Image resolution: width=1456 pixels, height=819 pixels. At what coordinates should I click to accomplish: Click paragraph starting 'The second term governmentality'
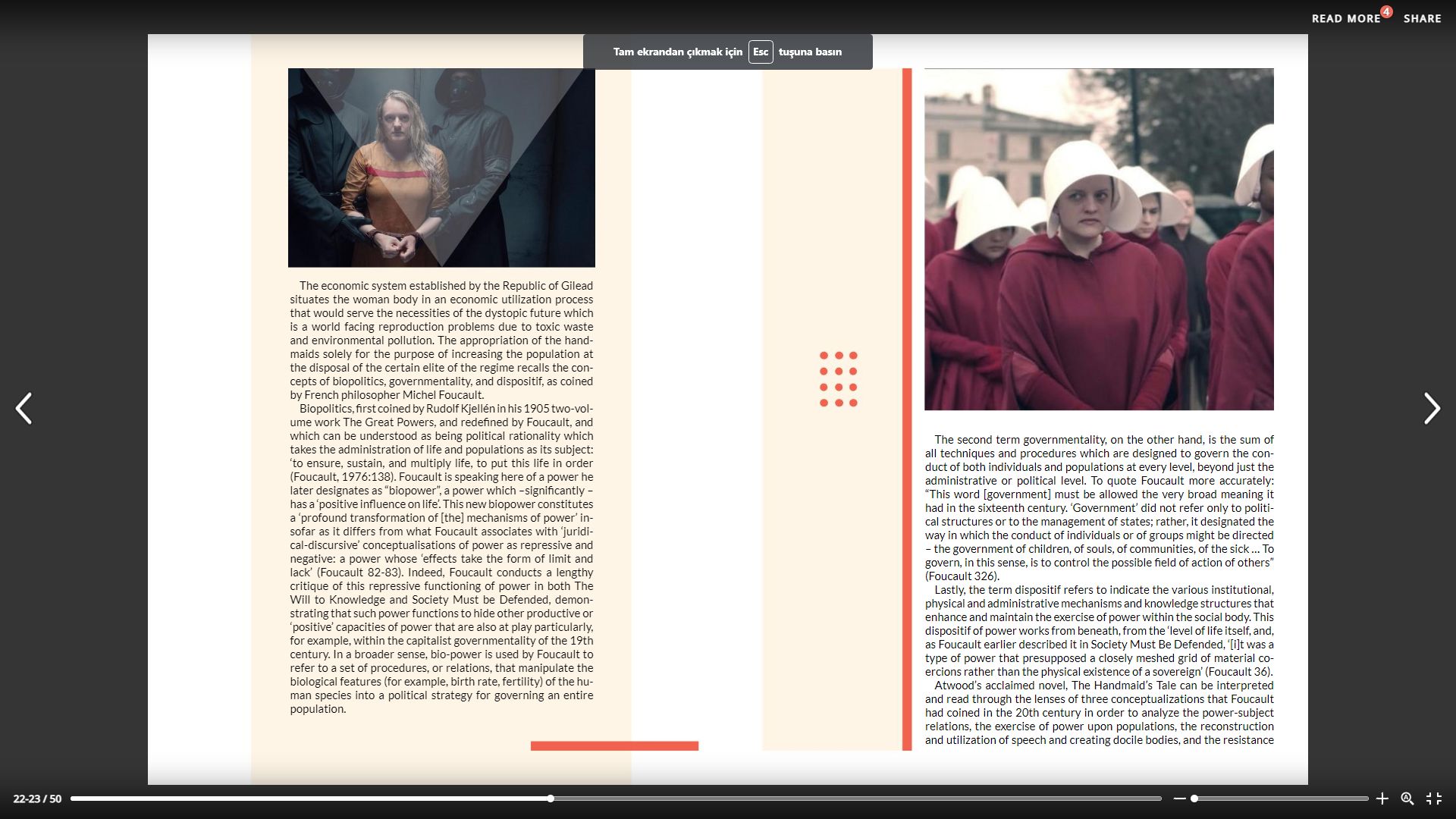coord(1099,508)
